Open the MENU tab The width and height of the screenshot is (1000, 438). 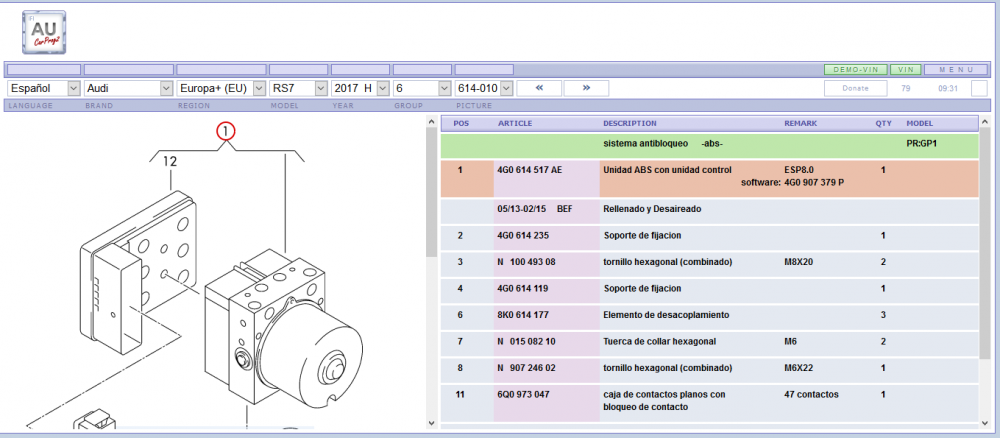click(949, 69)
